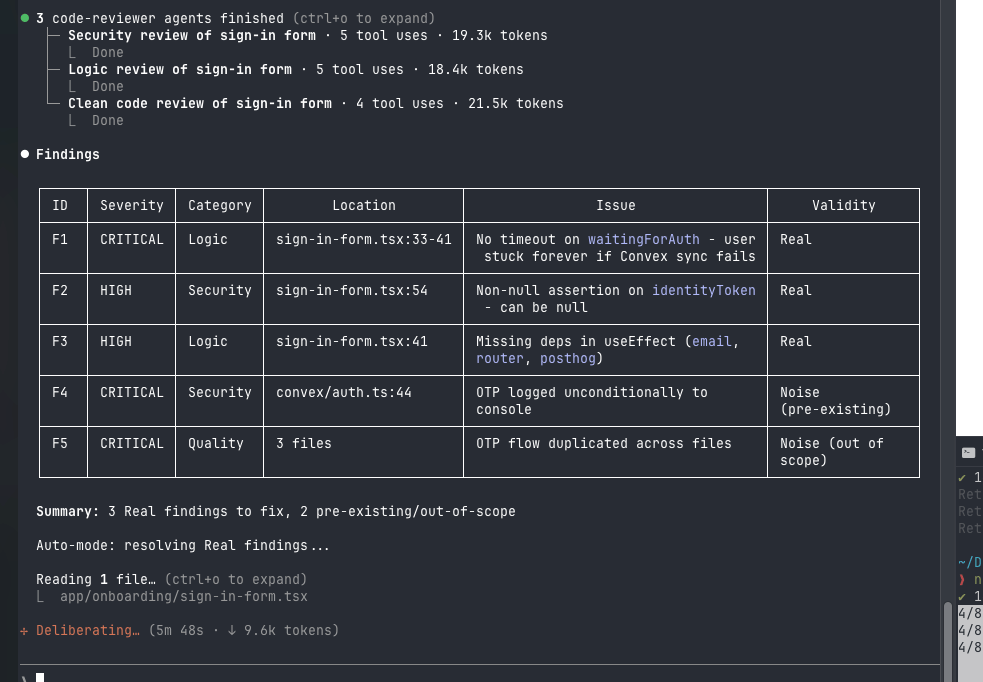
Task: Click CRITICAL severity in row F5
Action: pos(132,443)
